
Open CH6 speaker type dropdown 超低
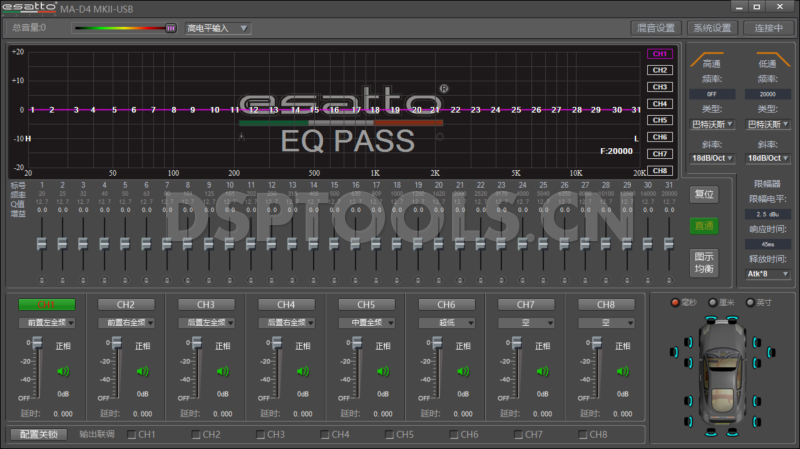(x=447, y=322)
